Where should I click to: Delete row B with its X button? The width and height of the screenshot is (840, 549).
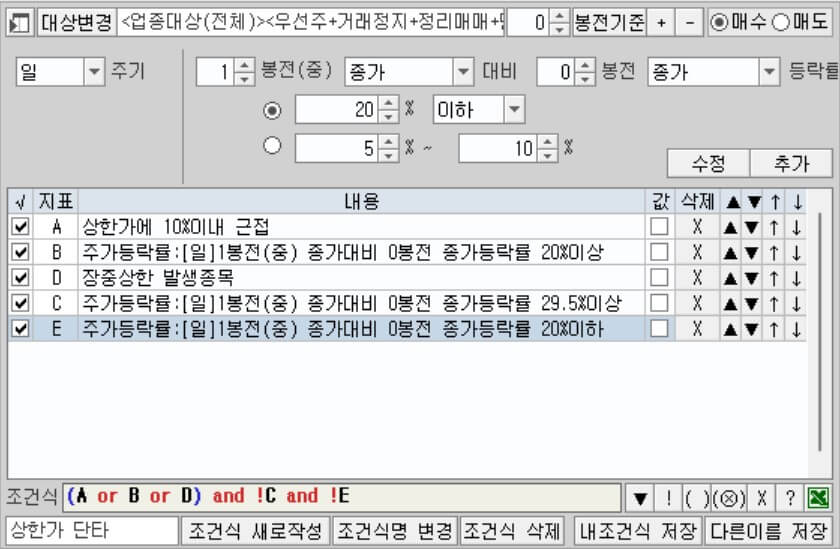tap(697, 252)
